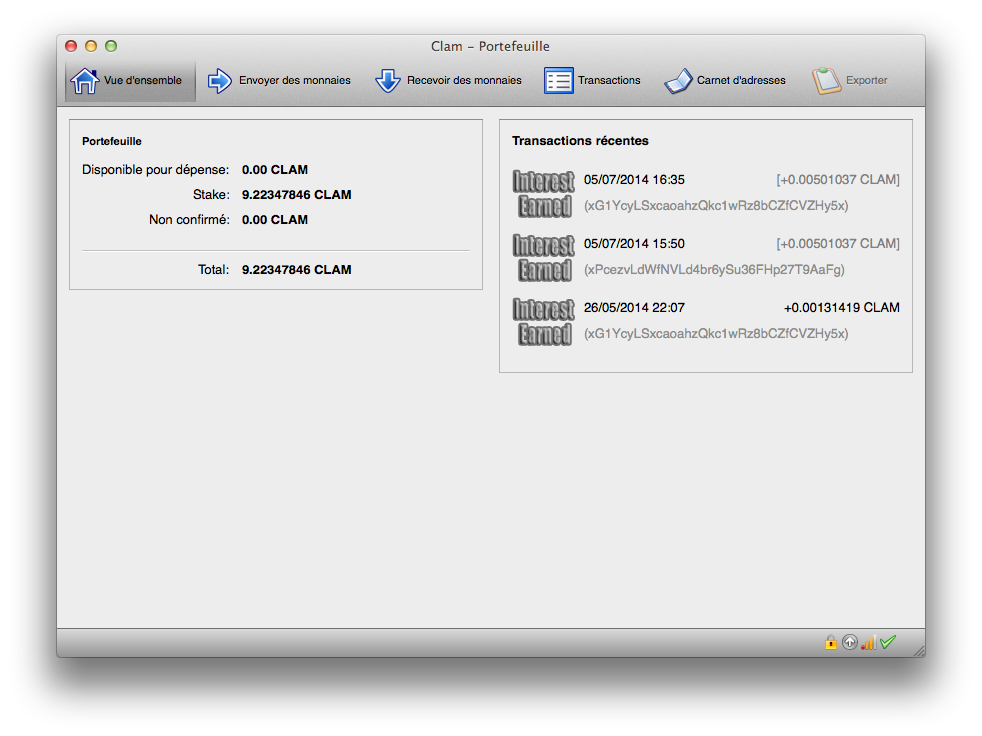The width and height of the screenshot is (982, 736).
Task: Click the Clam – Portefeuille window title
Action: point(490,46)
